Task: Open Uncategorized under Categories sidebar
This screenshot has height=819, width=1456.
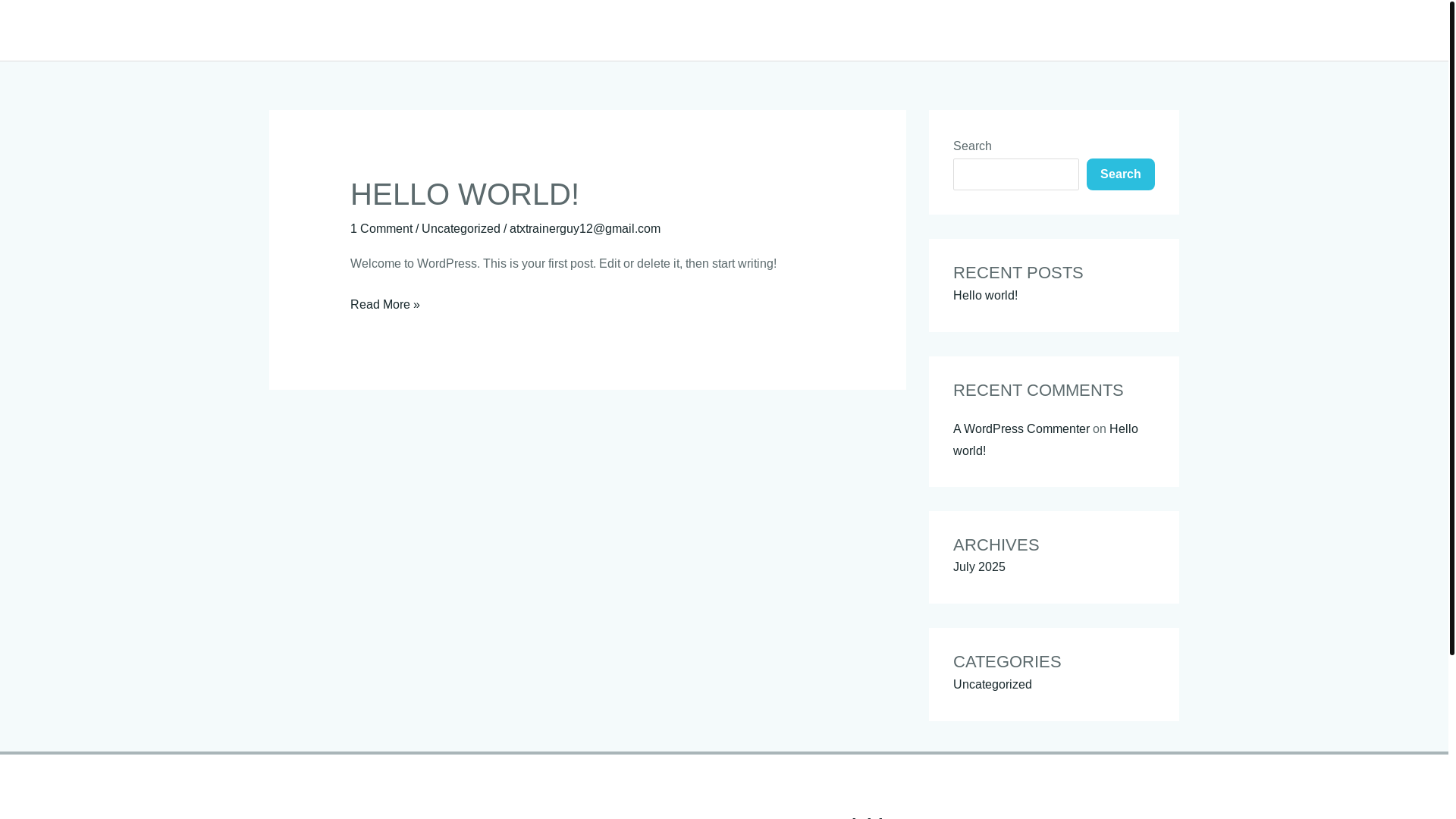Action: (992, 684)
